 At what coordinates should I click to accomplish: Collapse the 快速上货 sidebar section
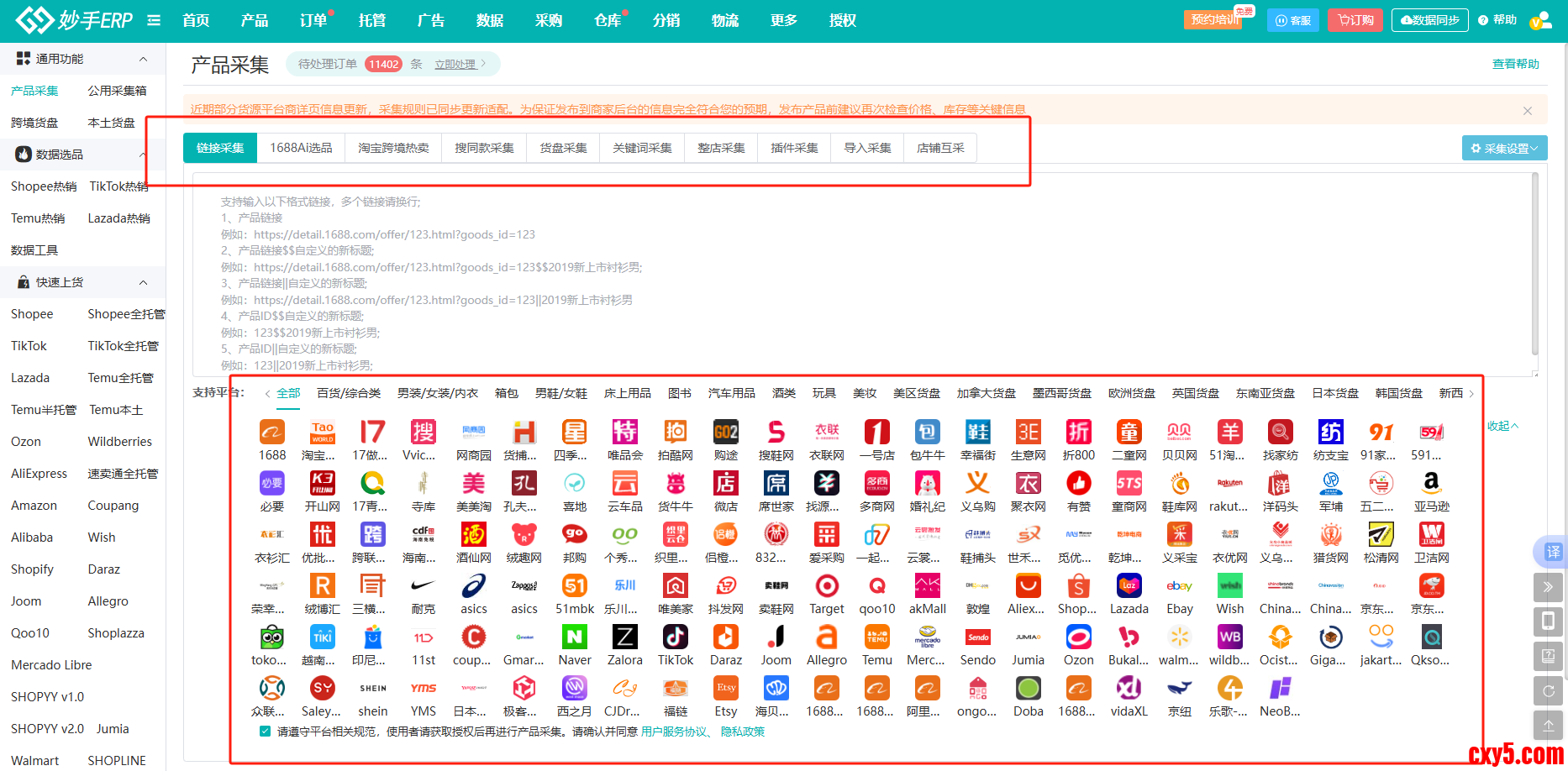[x=143, y=282]
